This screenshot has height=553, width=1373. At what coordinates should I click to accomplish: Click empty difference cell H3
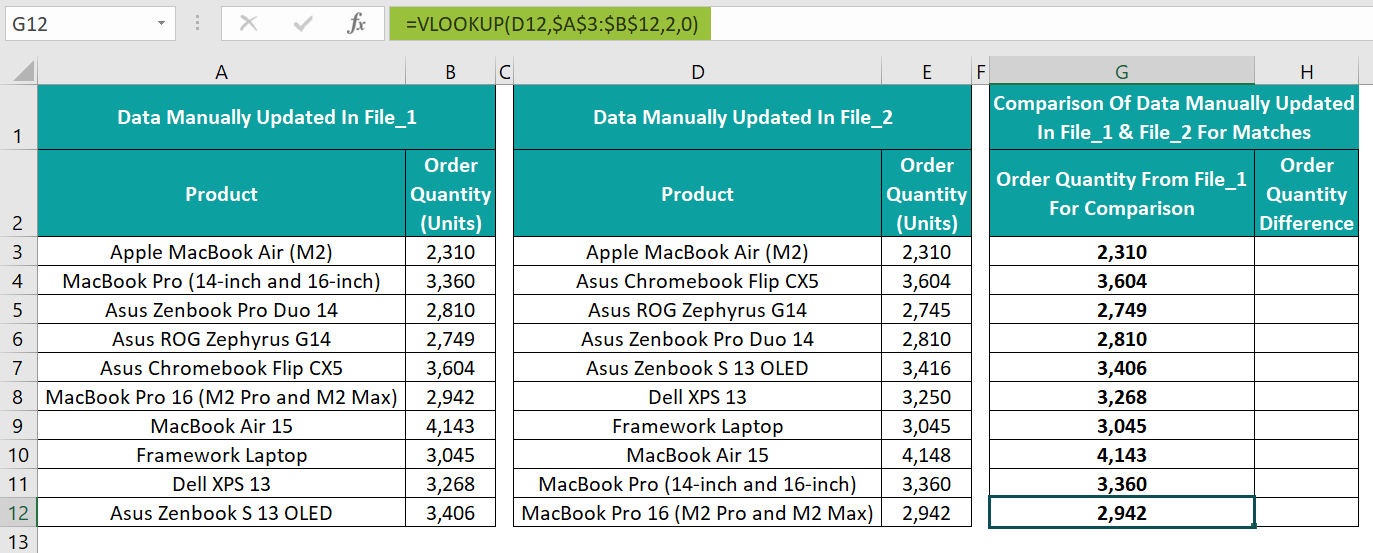(1307, 252)
